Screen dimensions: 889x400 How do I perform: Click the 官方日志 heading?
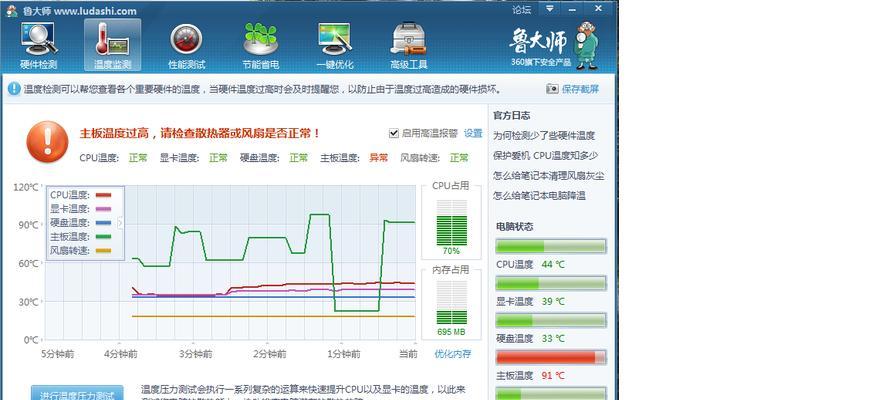click(511, 116)
